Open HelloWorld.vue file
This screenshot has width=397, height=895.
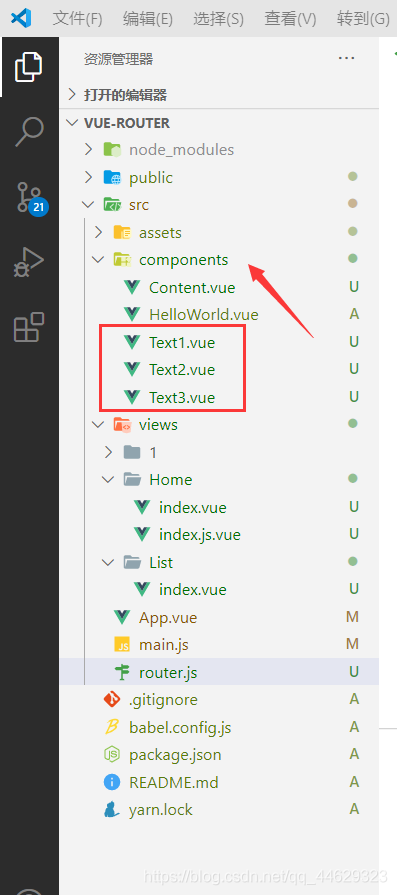[x=204, y=315]
